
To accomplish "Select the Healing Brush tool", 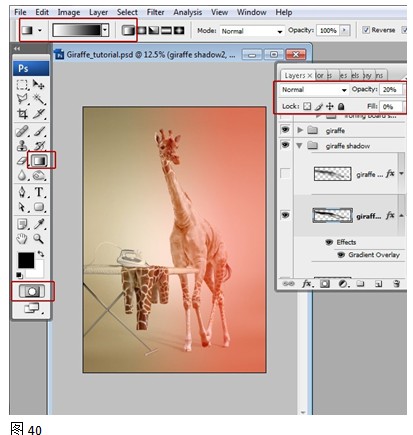I will tap(22, 131).
